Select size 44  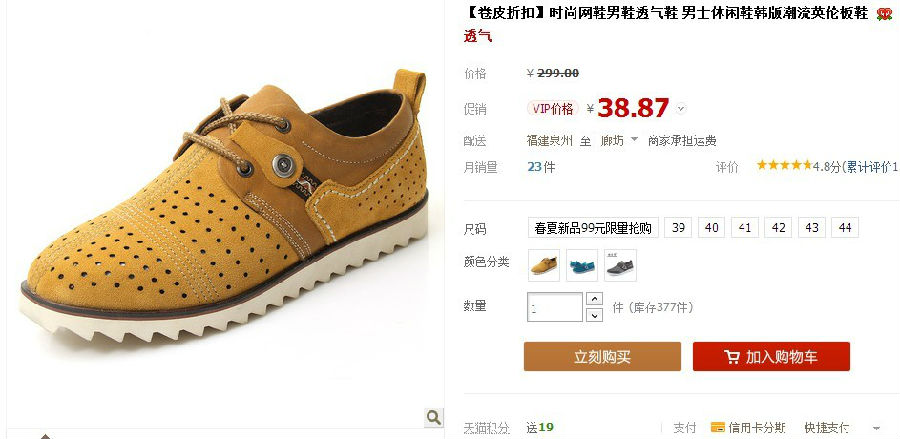(845, 228)
